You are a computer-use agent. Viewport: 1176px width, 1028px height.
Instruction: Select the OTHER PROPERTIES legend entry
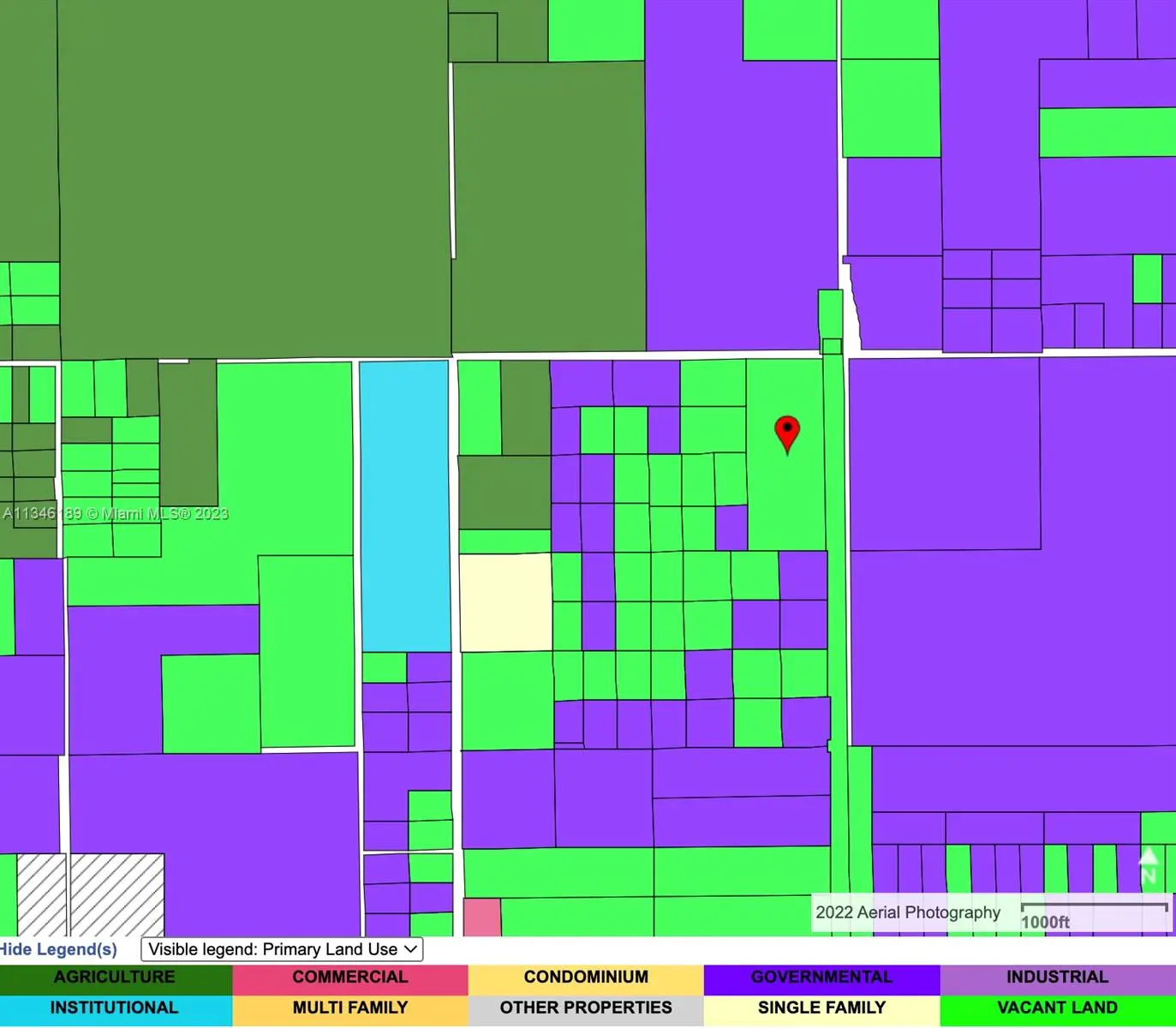click(586, 1008)
